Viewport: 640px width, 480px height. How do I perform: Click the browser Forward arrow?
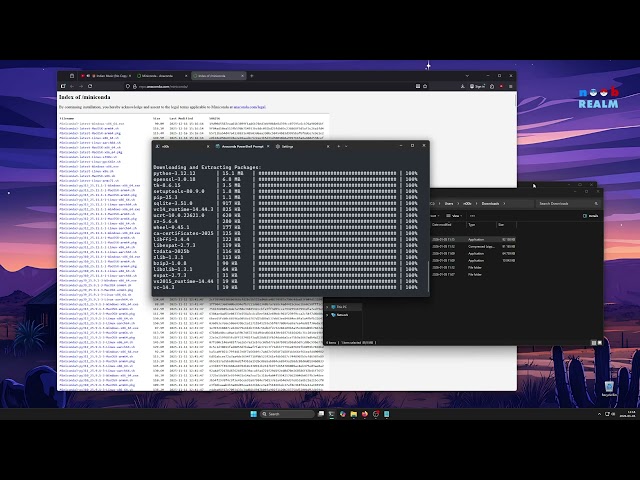81,87
